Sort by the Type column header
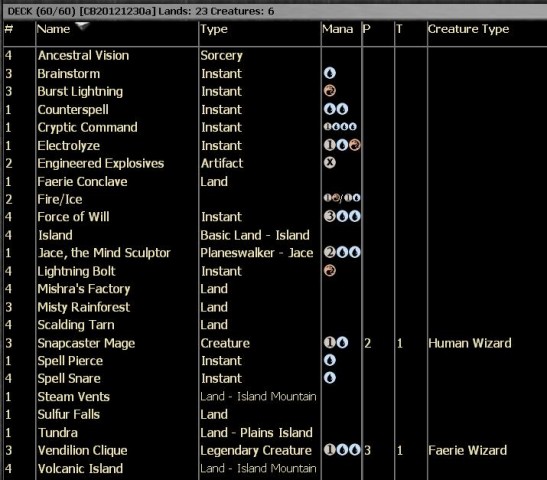This screenshot has height=480, width=547. 214,29
